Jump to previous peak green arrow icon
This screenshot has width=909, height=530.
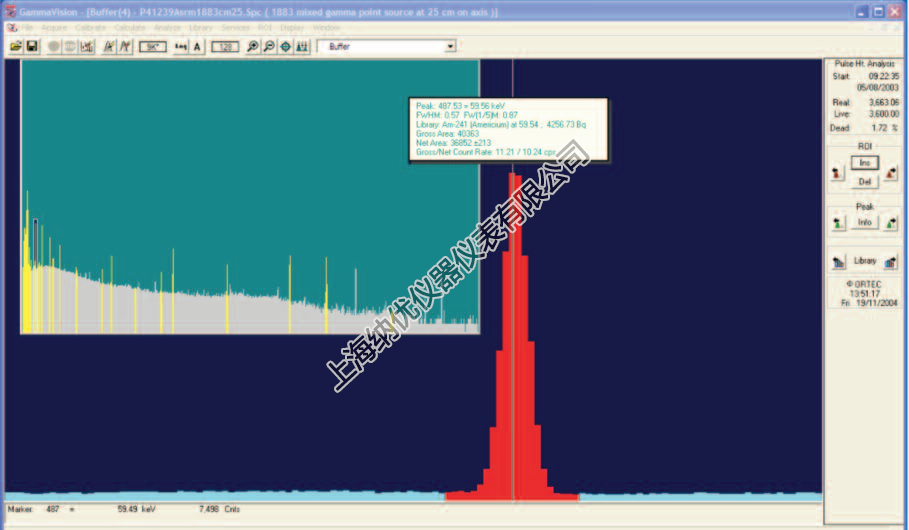pos(838,223)
